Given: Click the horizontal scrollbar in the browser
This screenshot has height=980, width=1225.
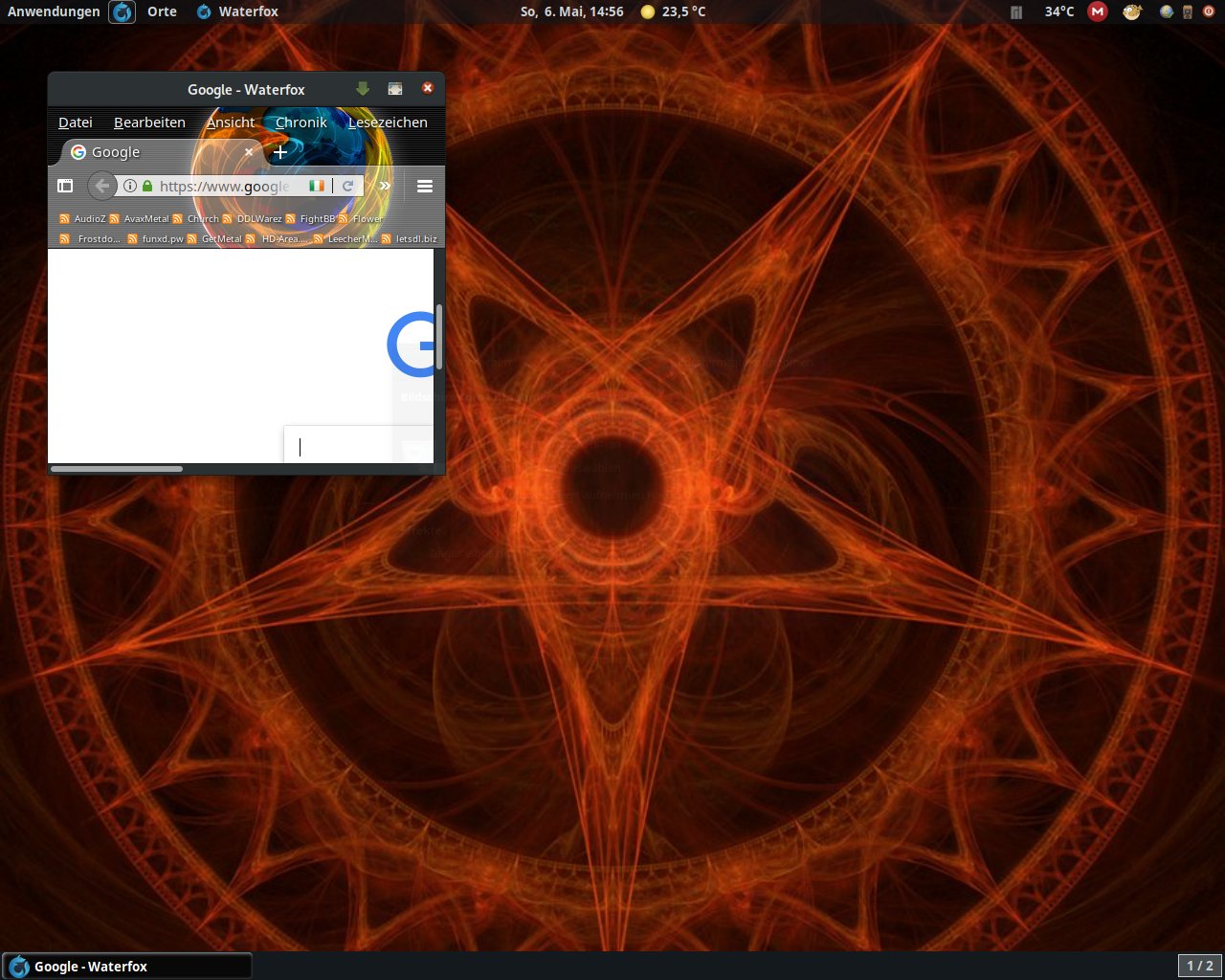Looking at the screenshot, I should point(117,469).
